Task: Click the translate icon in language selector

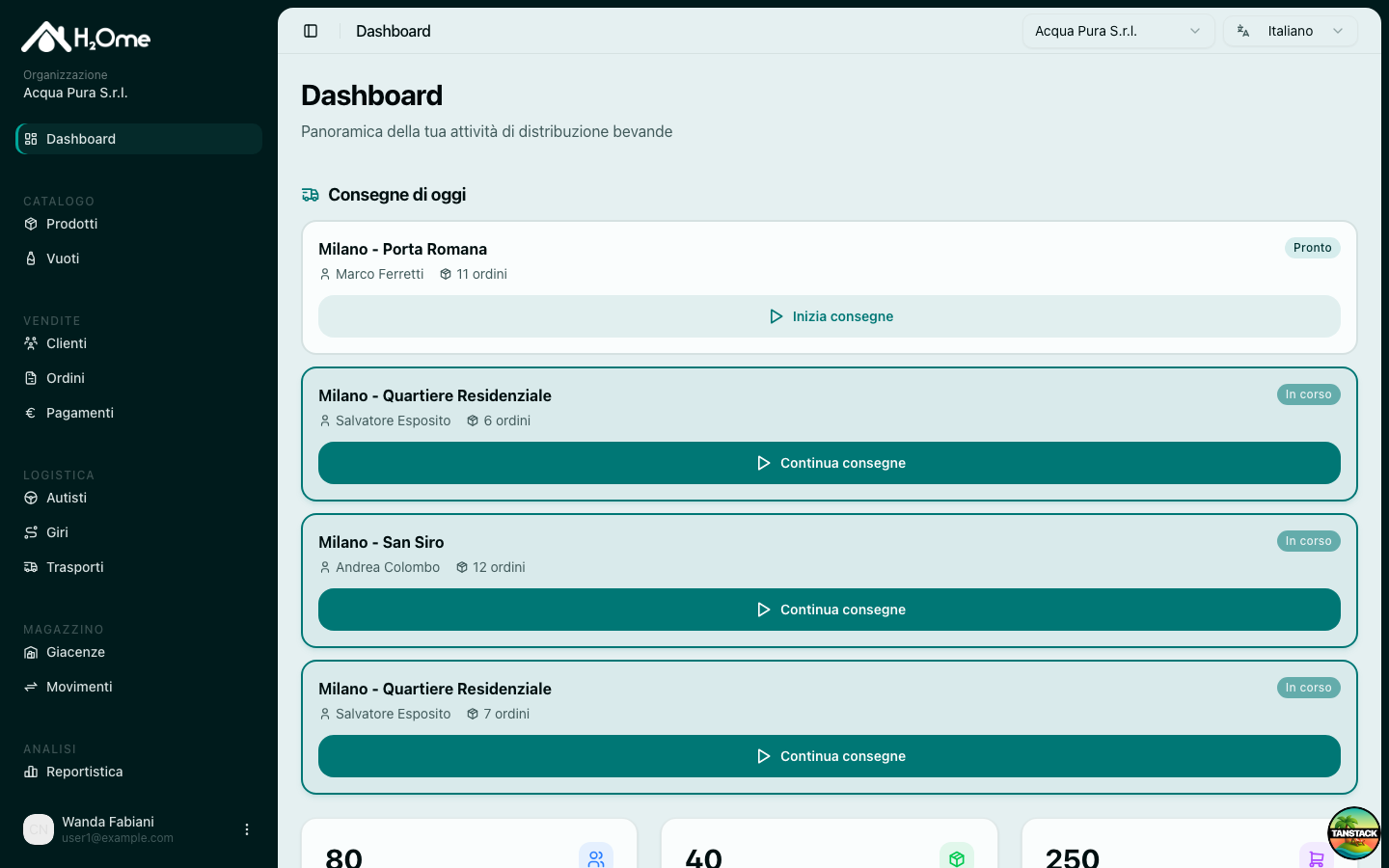Action: point(1243,31)
